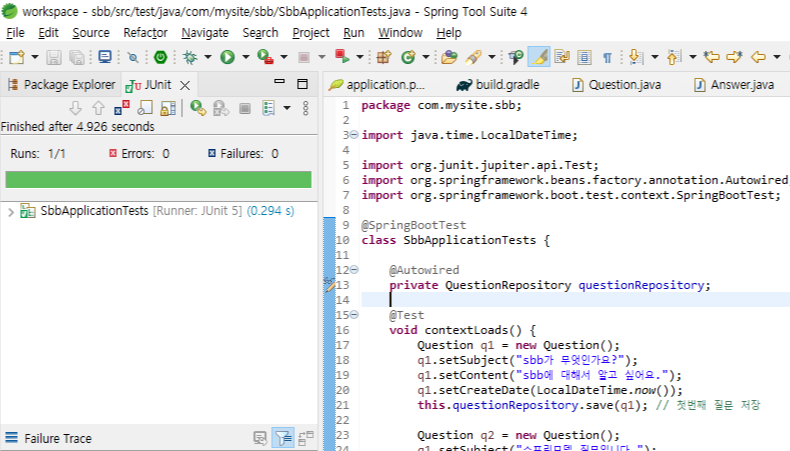Toggle JUnit Scroll Lock button
790x451 pixels.
168,108
